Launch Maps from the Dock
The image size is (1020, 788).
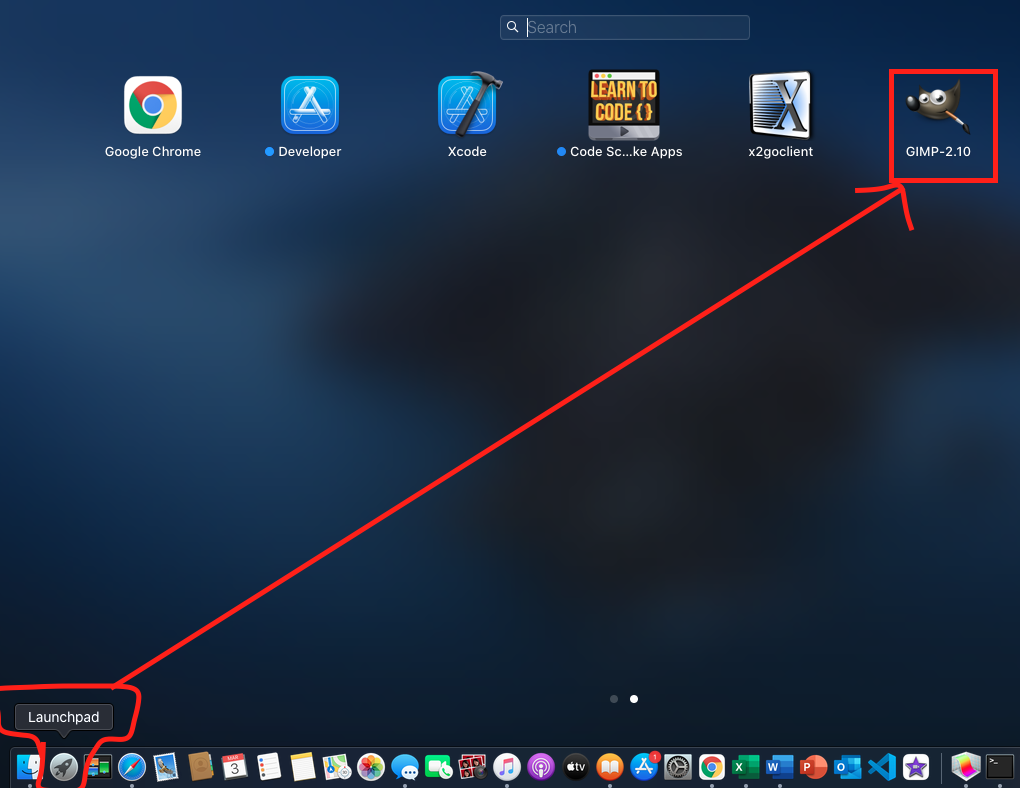point(337,767)
